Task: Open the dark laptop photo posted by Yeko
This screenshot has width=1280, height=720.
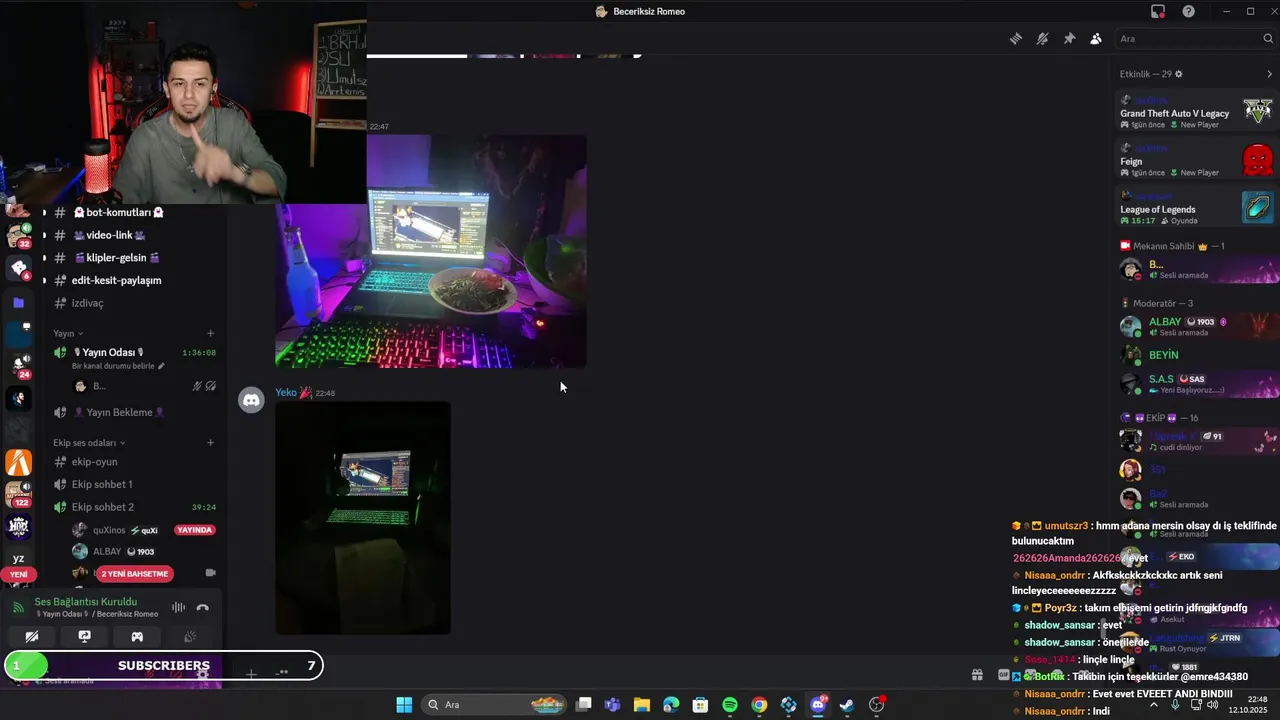Action: 363,518
